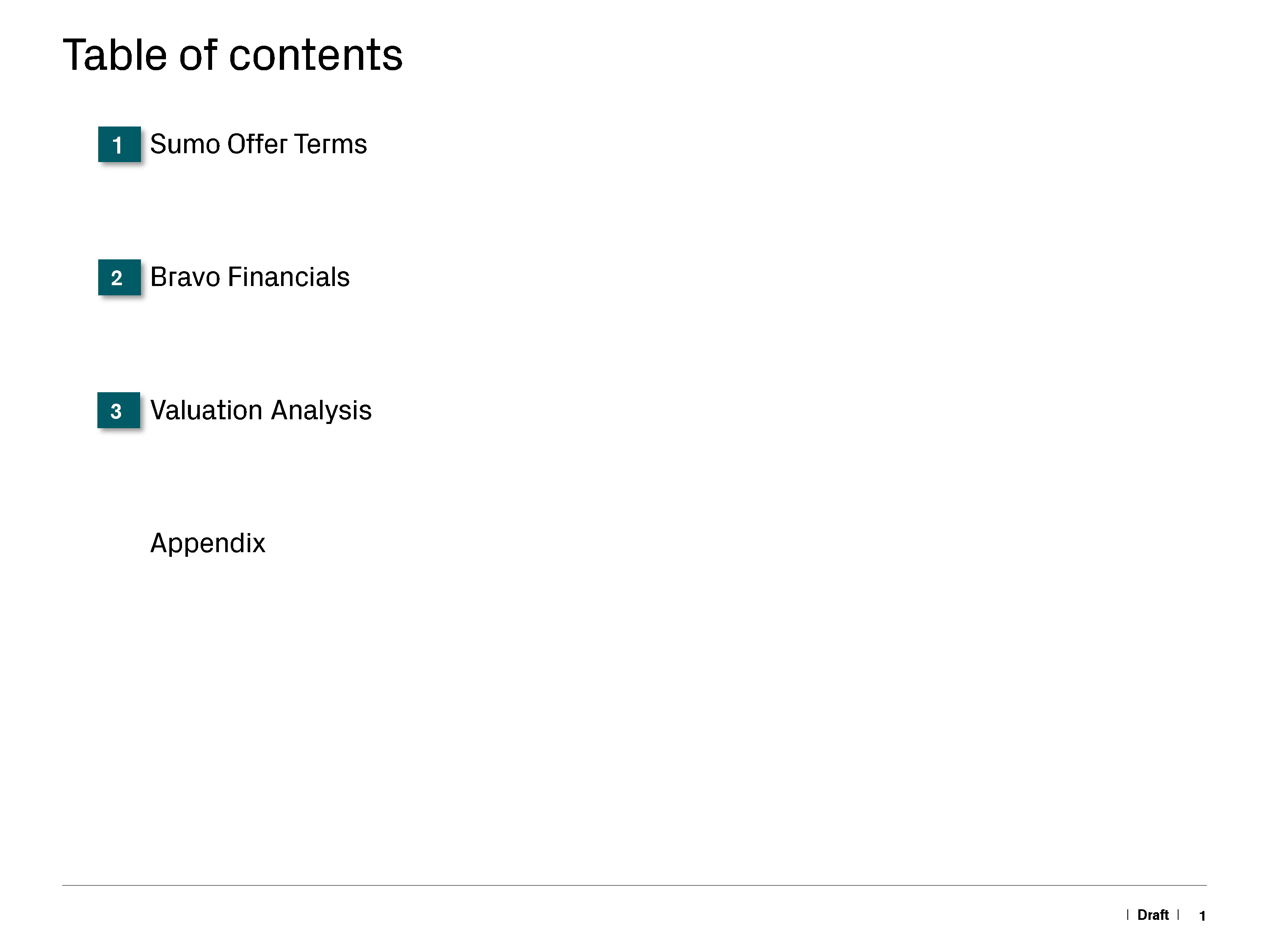Jump to the Appendix entry
1270x952 pixels.
pyautogui.click(x=207, y=543)
